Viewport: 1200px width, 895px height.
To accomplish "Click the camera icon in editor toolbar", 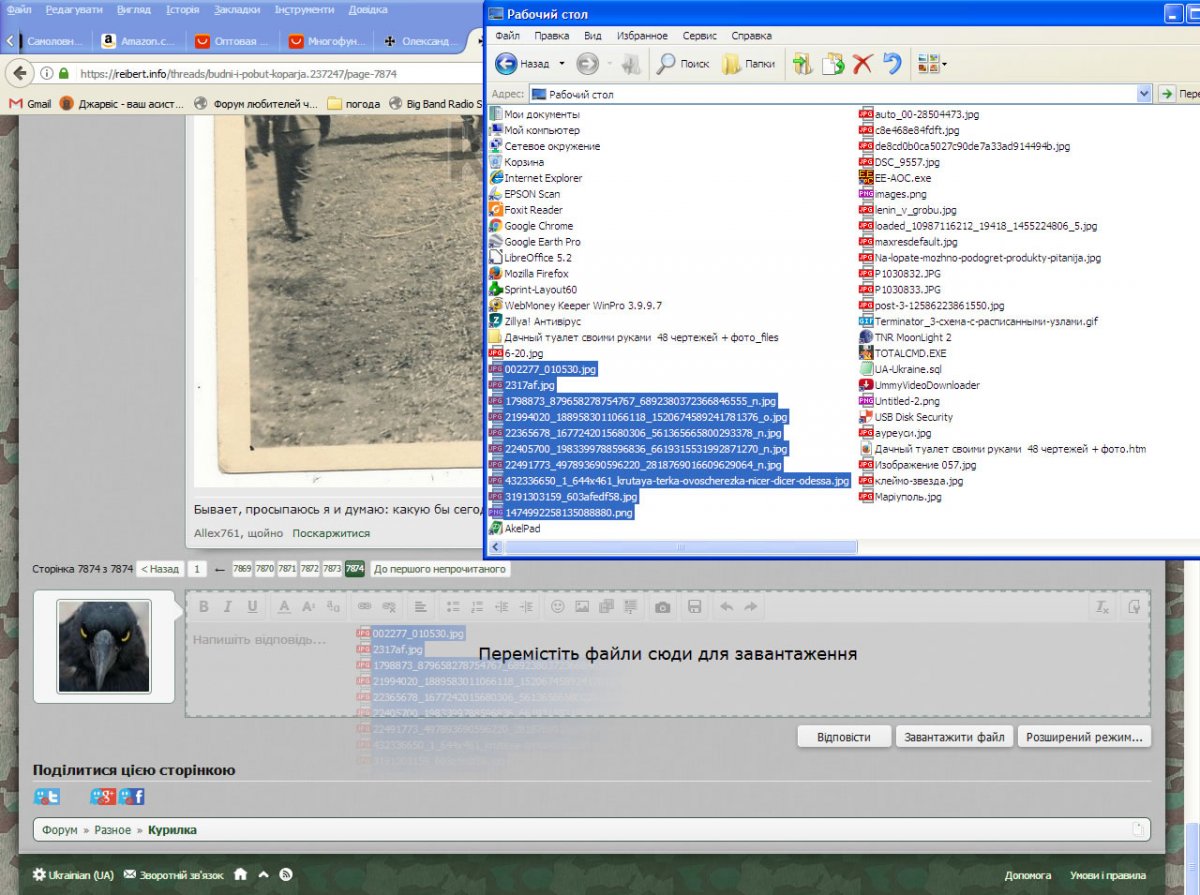I will 662,607.
